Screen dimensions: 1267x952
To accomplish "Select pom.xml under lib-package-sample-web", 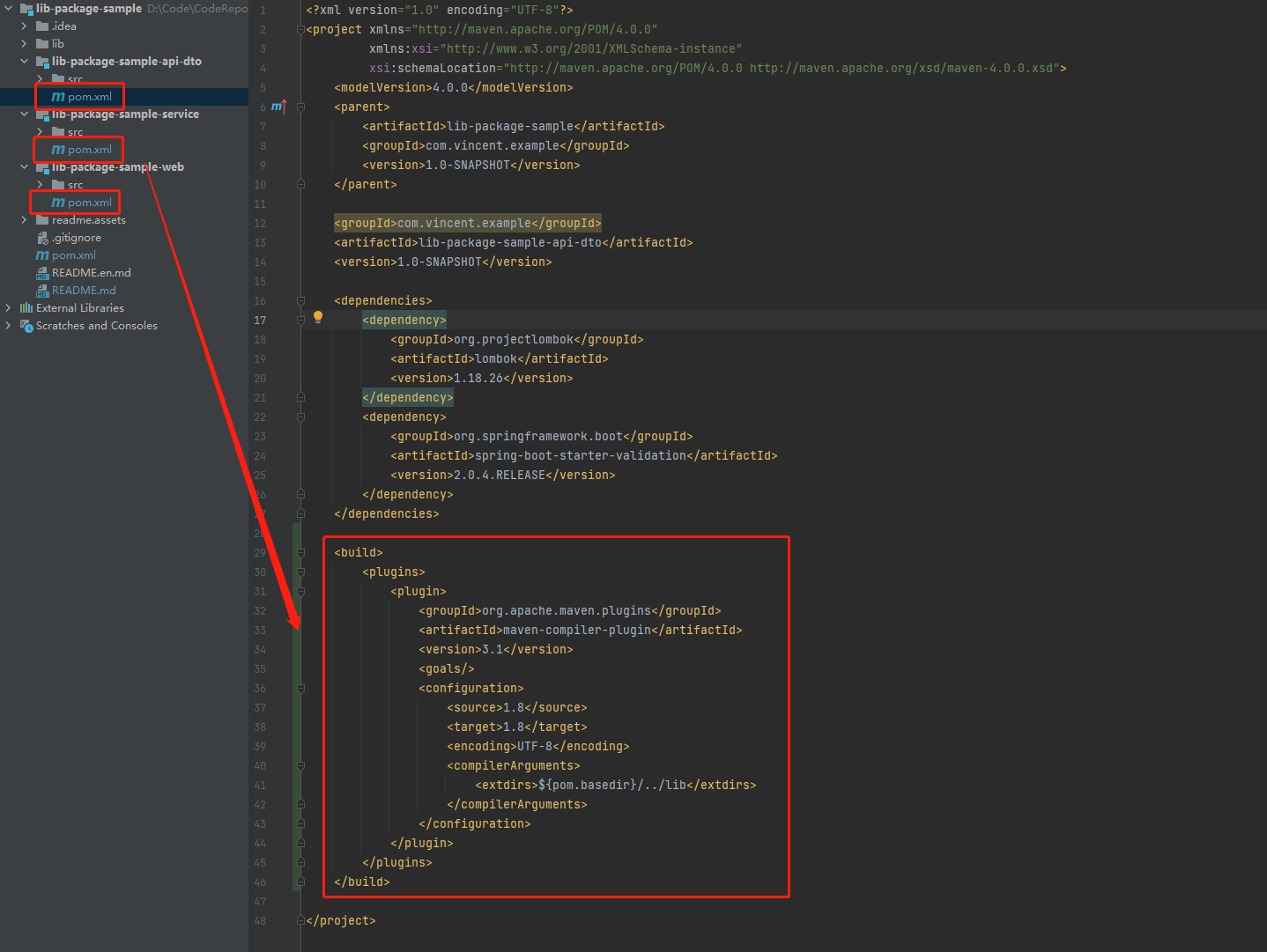I will [x=82, y=202].
